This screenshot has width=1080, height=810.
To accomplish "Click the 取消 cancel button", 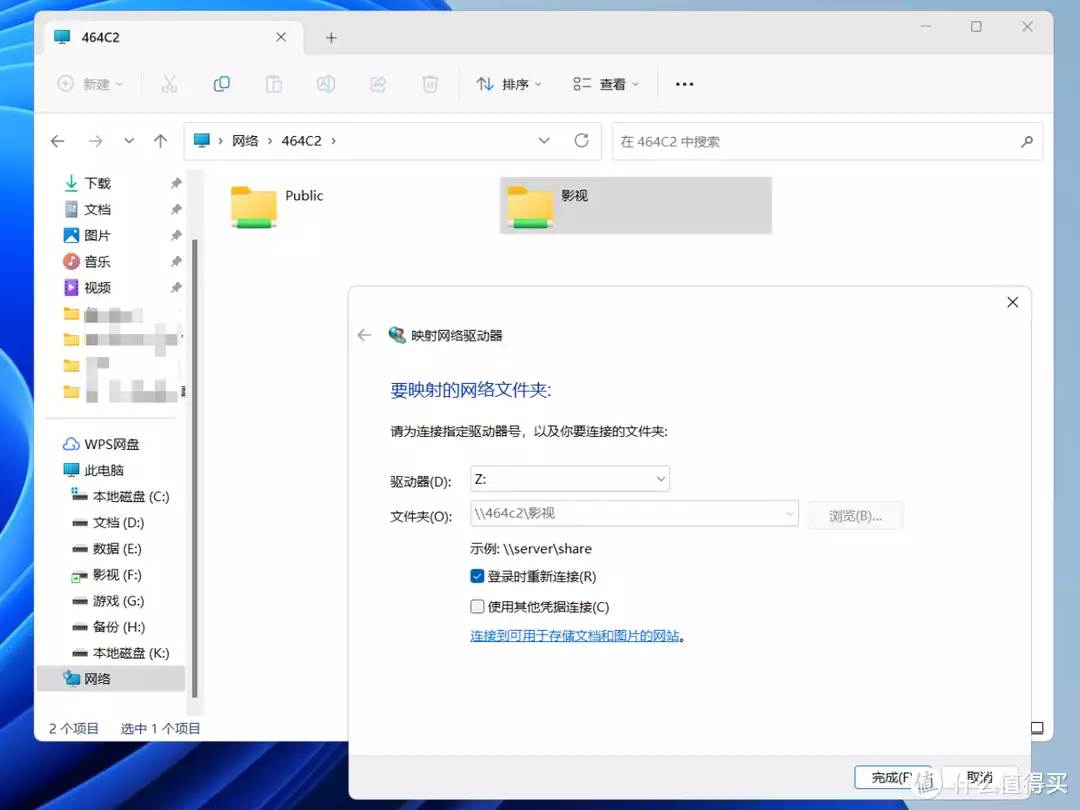I will pyautogui.click(x=979, y=778).
